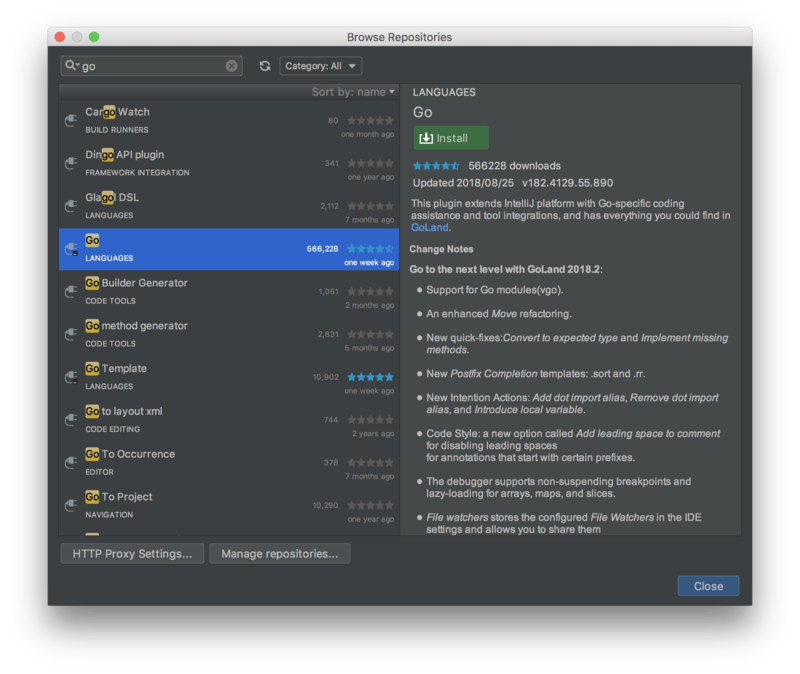Click the search magnifier icon
Viewport: 800px width, 674px height.
pos(72,65)
